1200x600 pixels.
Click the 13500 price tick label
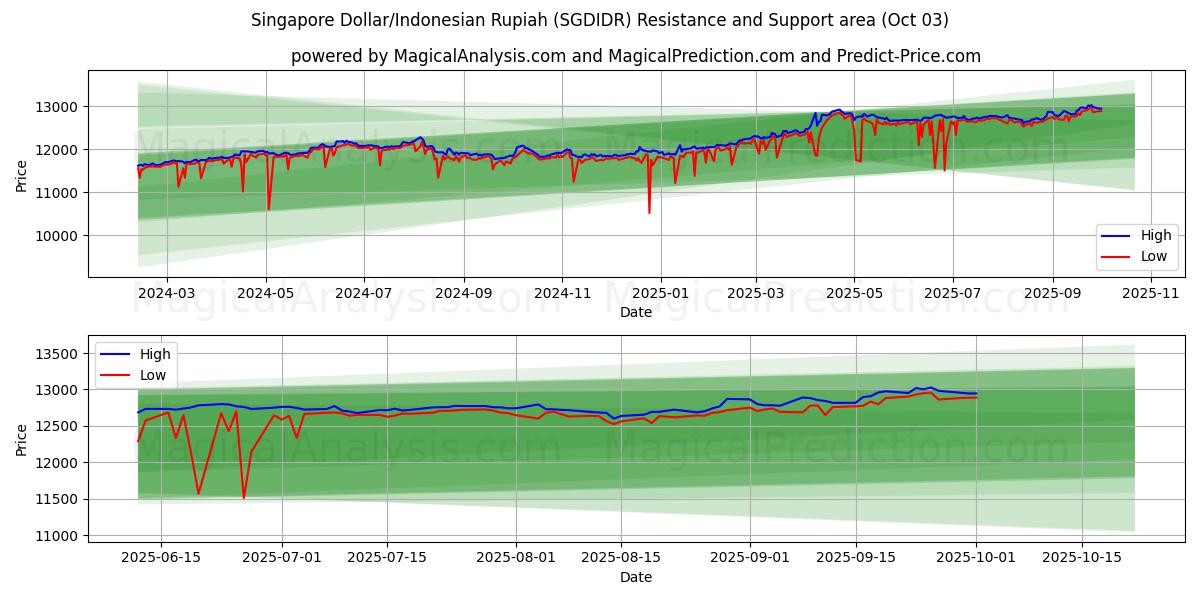[x=59, y=354]
